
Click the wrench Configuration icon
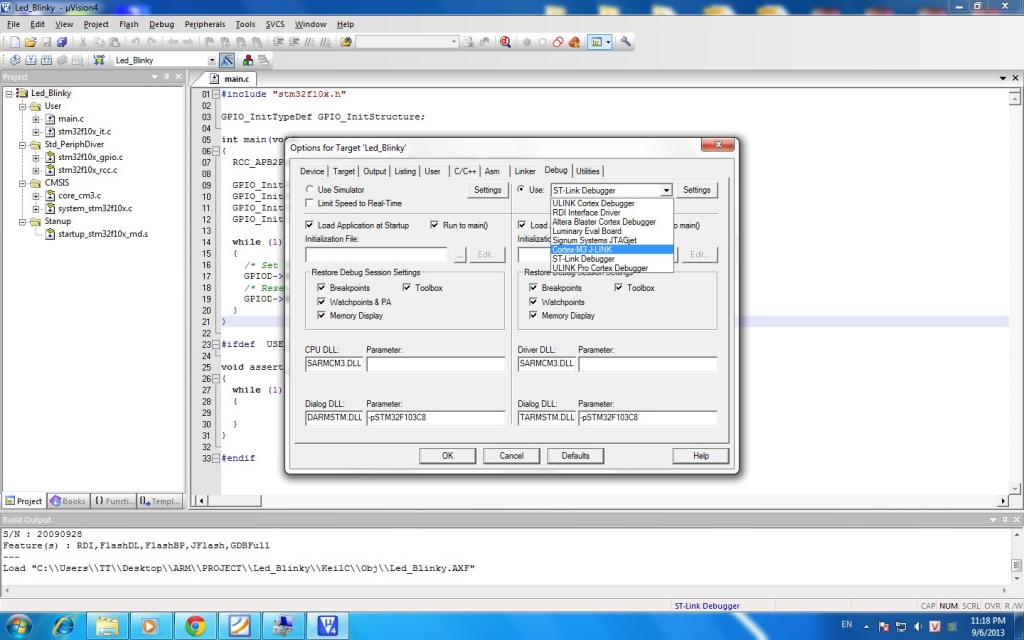coord(626,42)
